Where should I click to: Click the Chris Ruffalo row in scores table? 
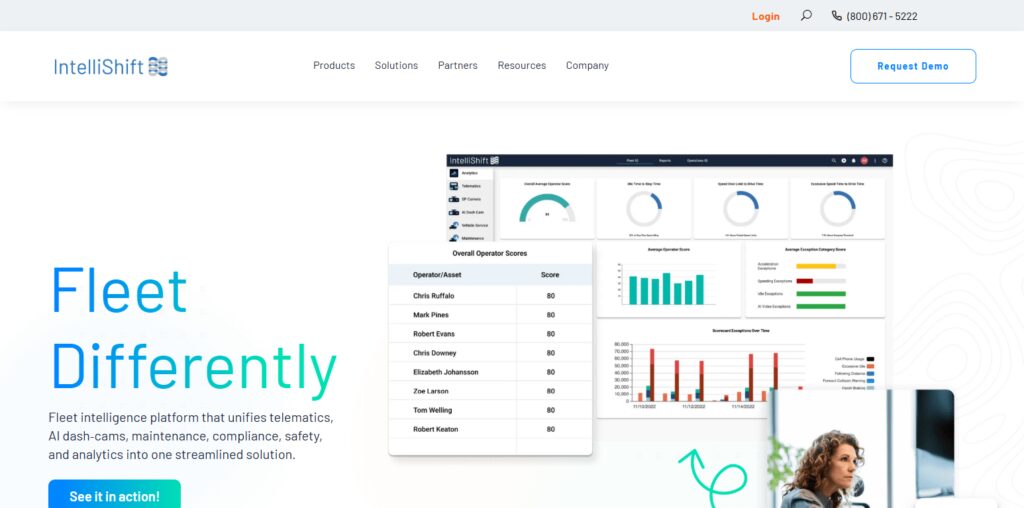coord(490,296)
